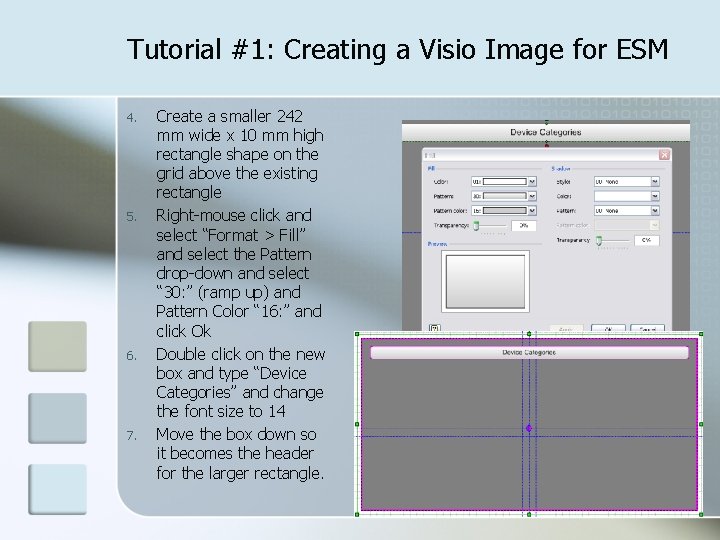Click the step text 'Create a smaller 242'

click(229, 116)
